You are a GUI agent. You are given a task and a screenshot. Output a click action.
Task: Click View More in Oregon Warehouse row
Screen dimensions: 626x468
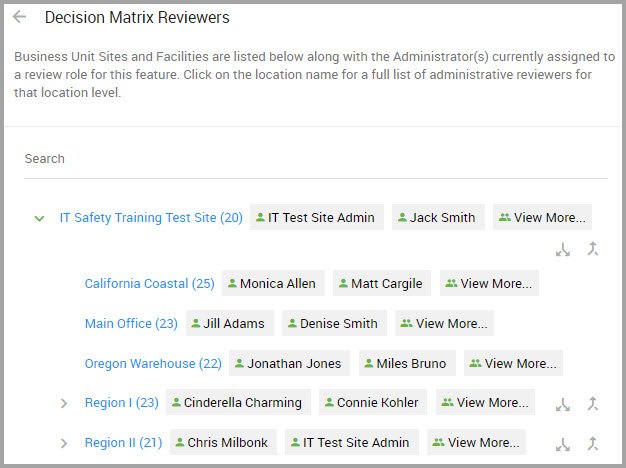[x=513, y=363]
